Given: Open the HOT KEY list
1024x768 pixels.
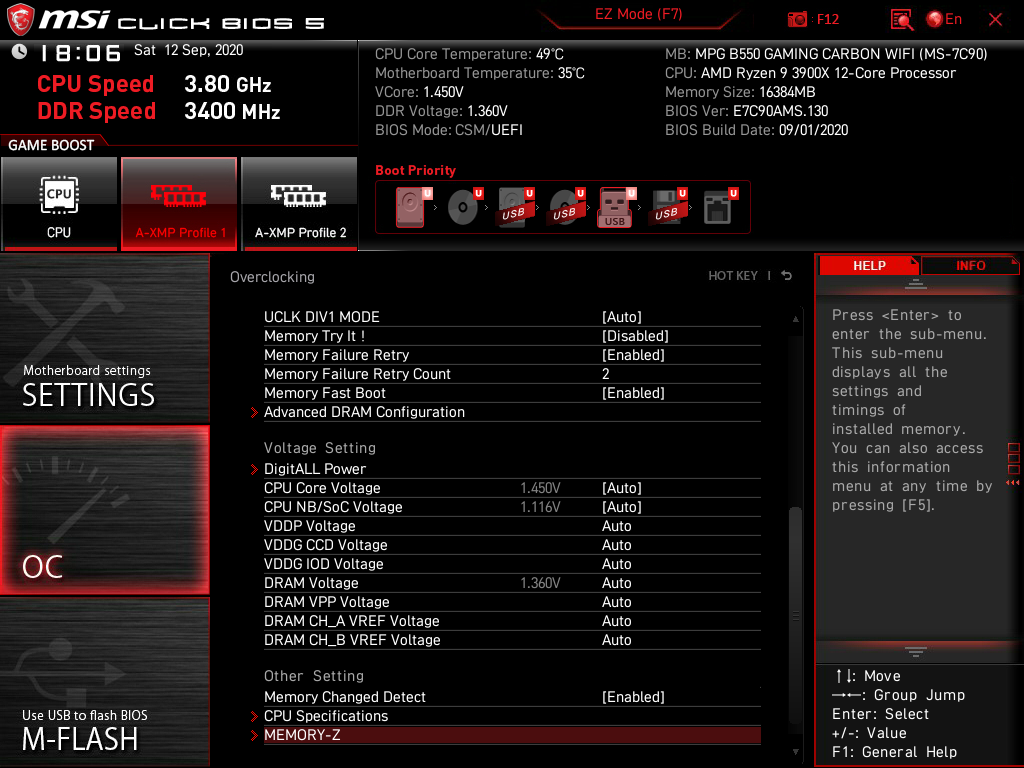Looking at the screenshot, I should pos(733,276).
